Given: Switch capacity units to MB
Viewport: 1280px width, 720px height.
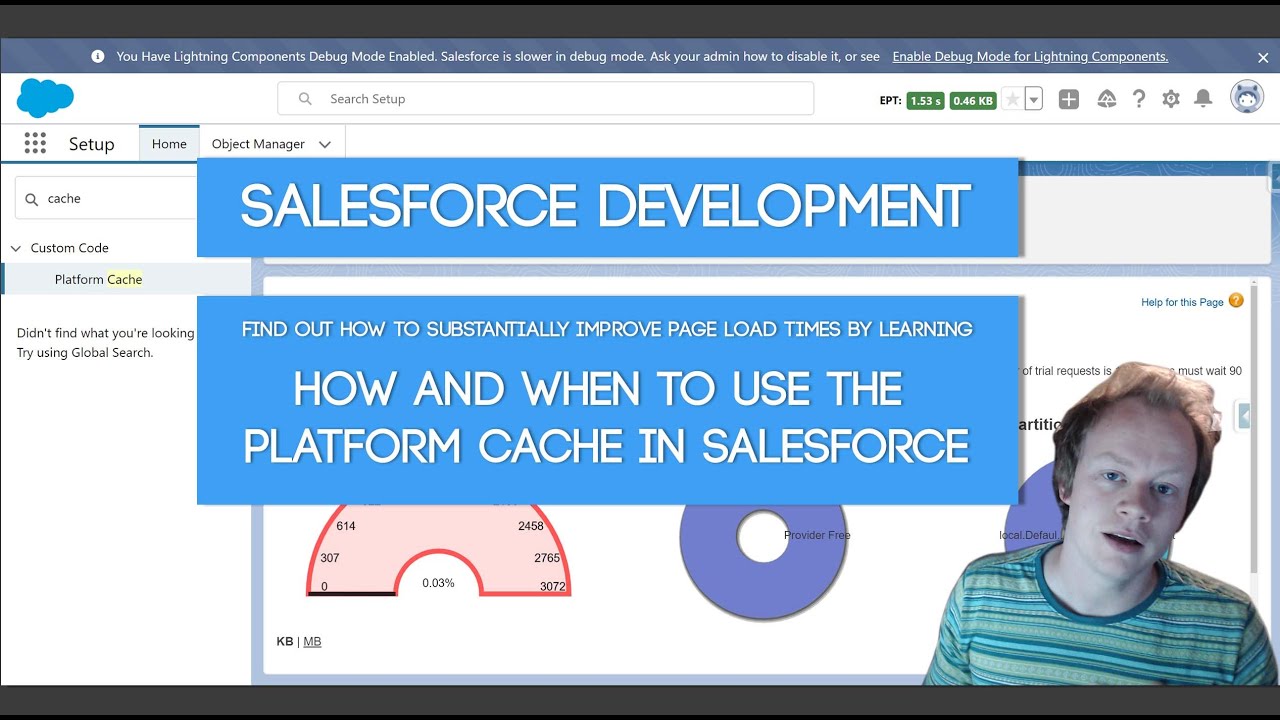Looking at the screenshot, I should [312, 641].
